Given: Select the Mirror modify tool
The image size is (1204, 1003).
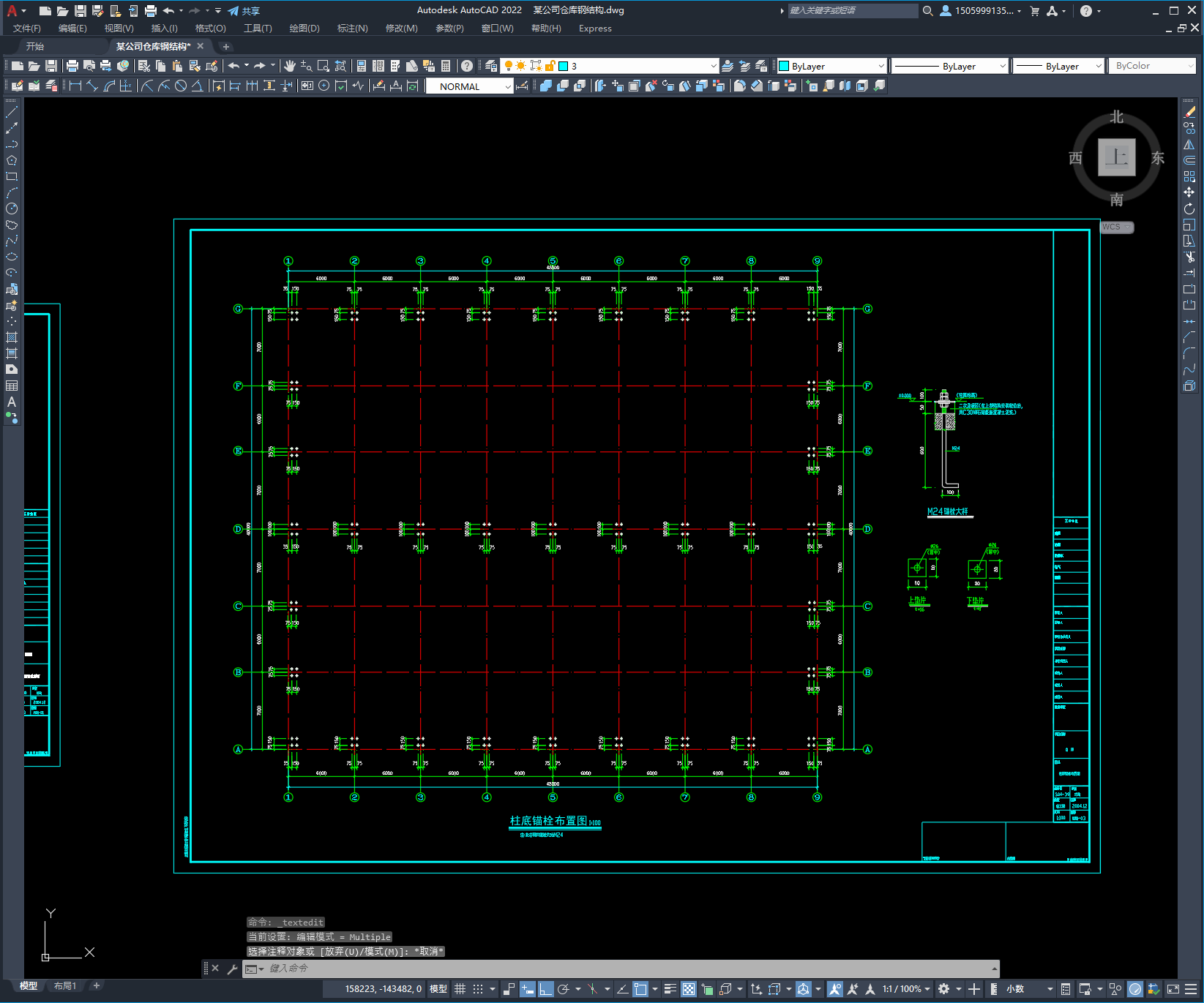Looking at the screenshot, I should tap(1189, 144).
